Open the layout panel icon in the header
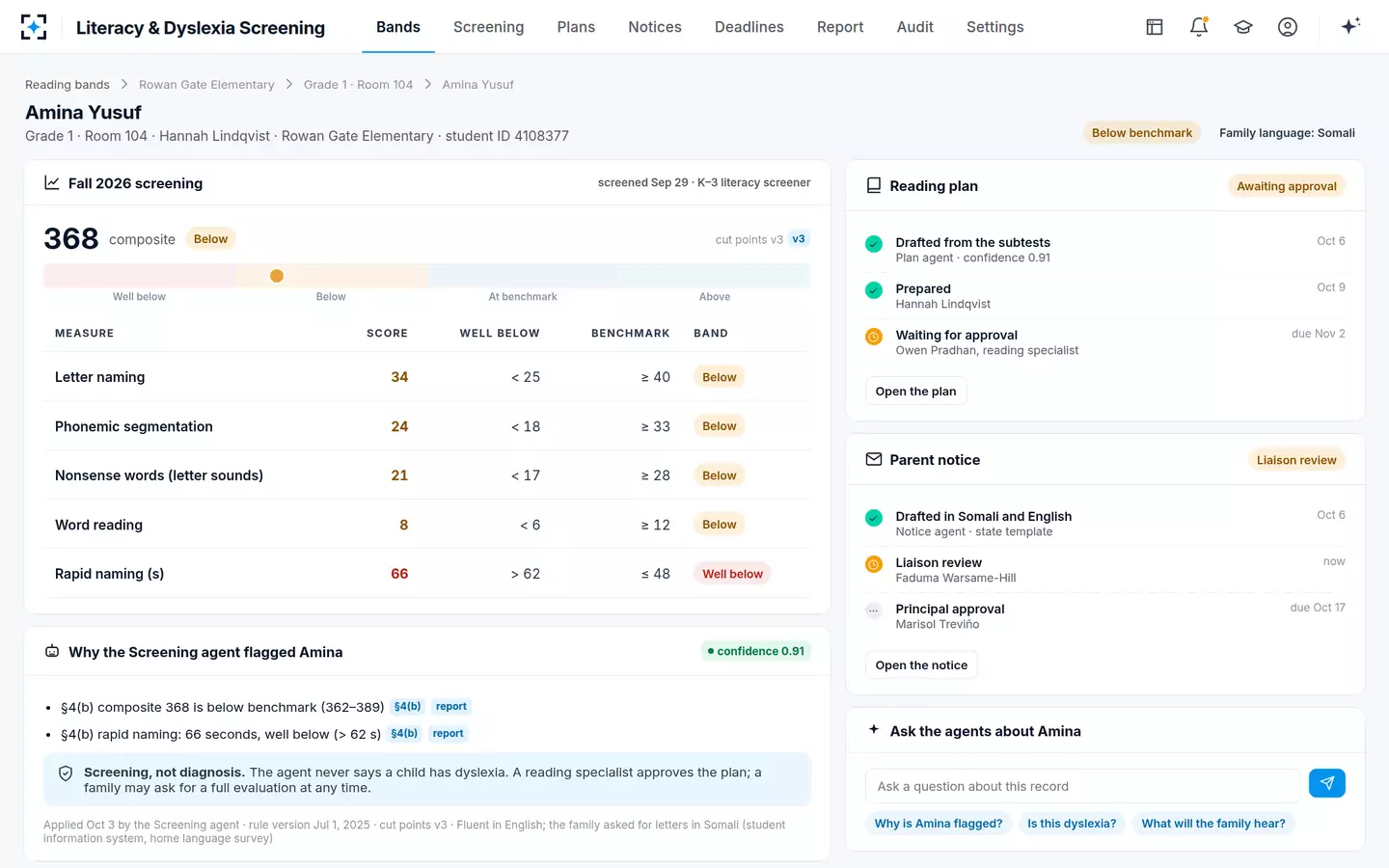1389x868 pixels. (x=1155, y=27)
